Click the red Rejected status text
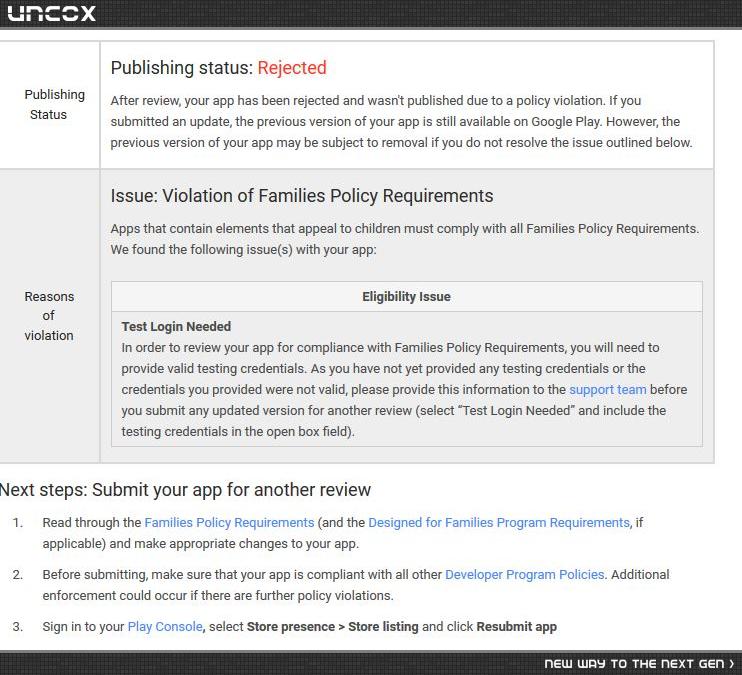The image size is (742, 675). 292,68
